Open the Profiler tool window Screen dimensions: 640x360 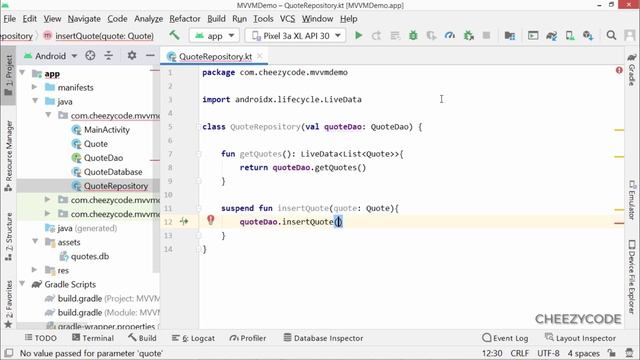(x=248, y=338)
